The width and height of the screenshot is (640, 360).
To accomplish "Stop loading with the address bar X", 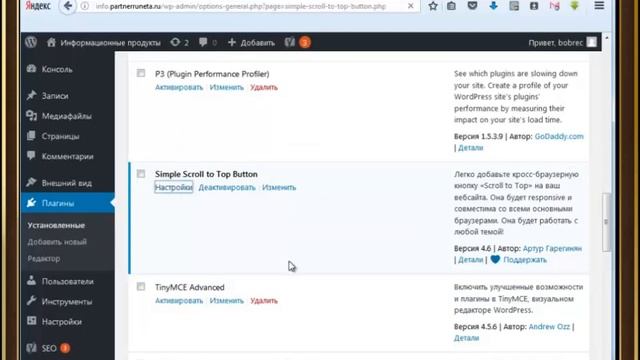I will pos(411,6).
